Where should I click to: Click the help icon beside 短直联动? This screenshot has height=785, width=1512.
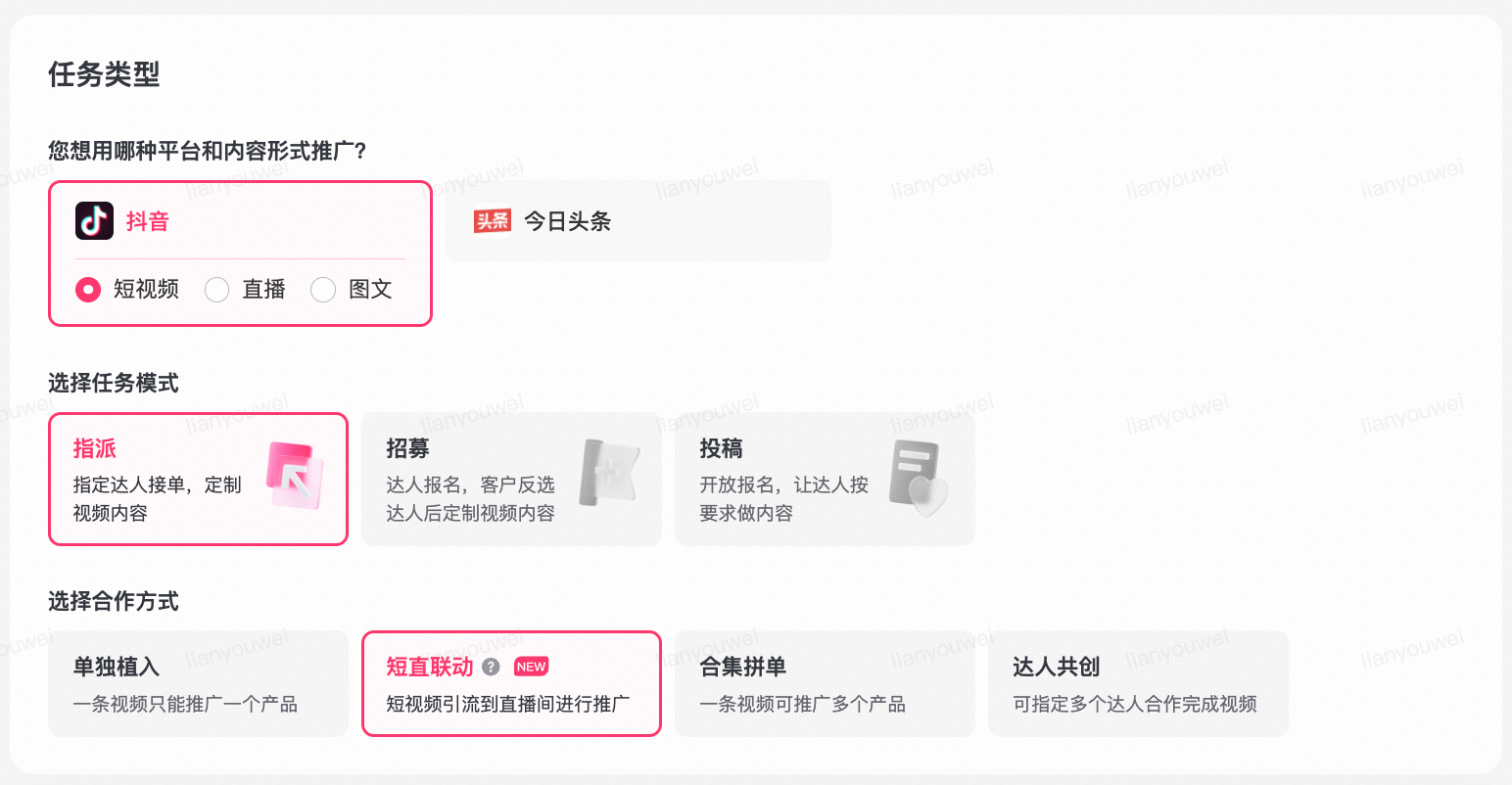click(x=492, y=667)
